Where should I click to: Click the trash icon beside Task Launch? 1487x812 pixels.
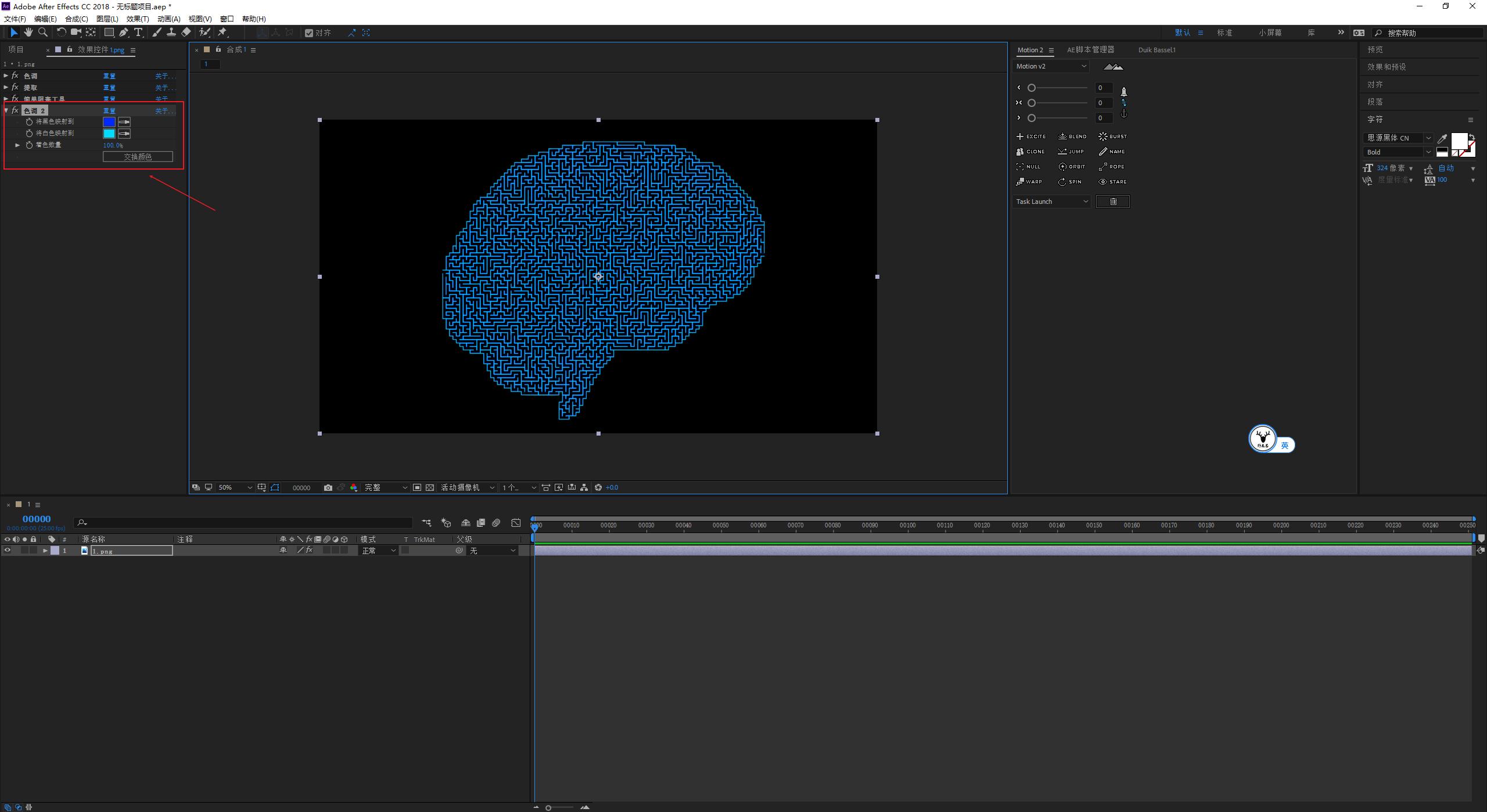pos(1113,202)
